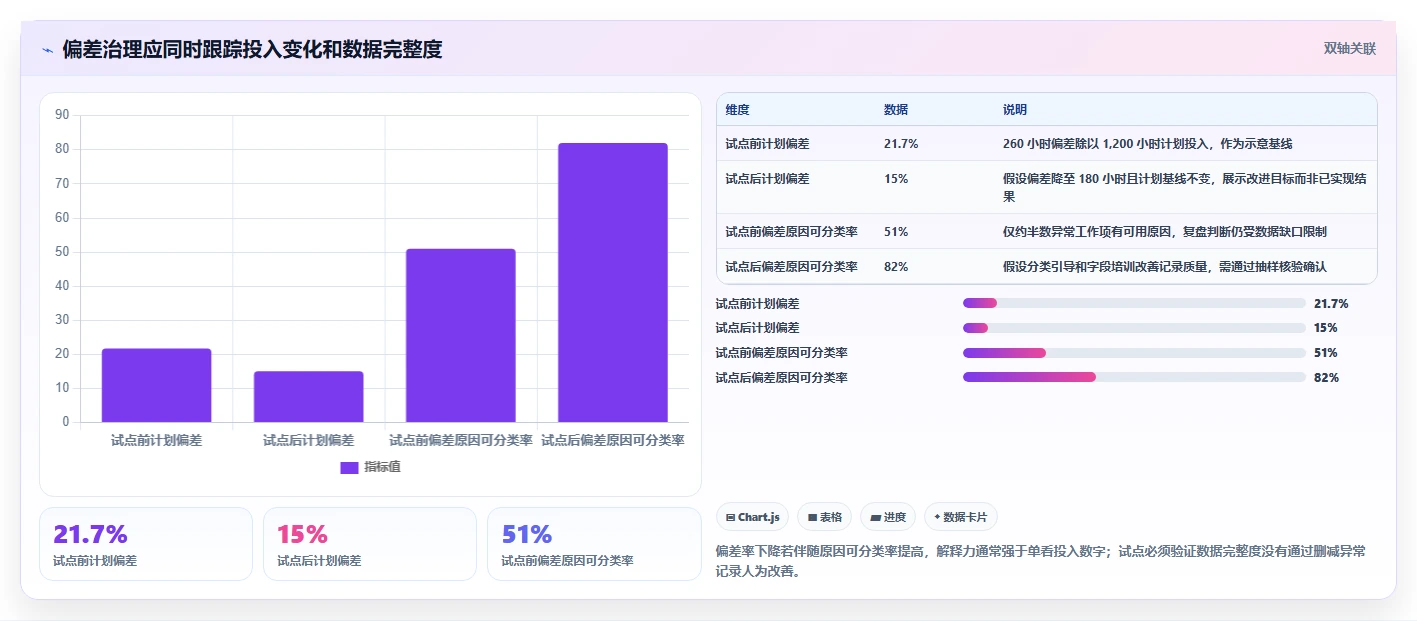The width and height of the screenshot is (1417, 621).
Task: Click the 偏差治理应同时跟踪投入变化和数据完整度 title
Action: tap(252, 50)
